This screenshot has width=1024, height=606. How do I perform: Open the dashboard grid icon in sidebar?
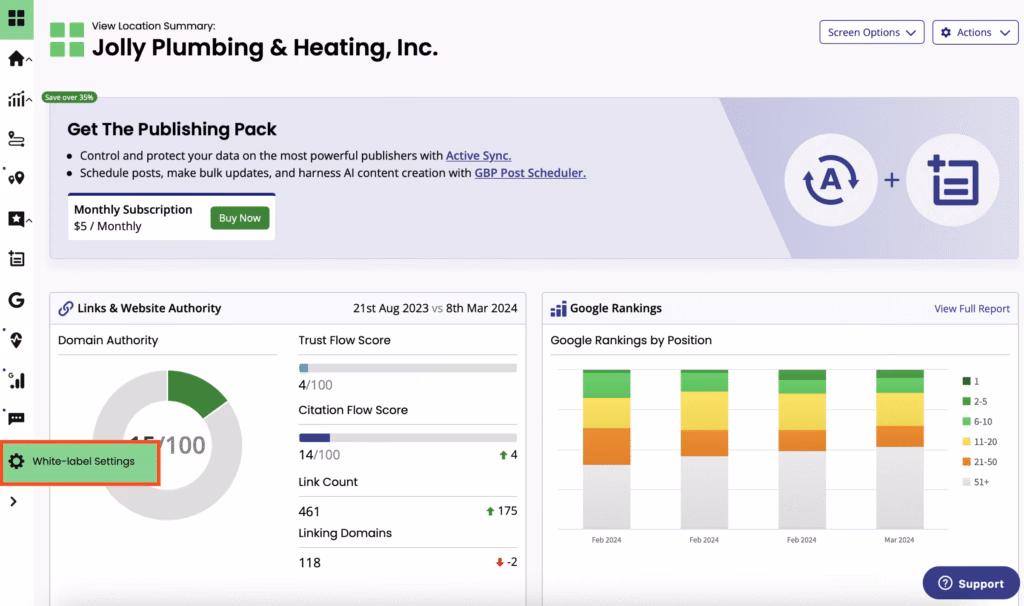click(16, 18)
